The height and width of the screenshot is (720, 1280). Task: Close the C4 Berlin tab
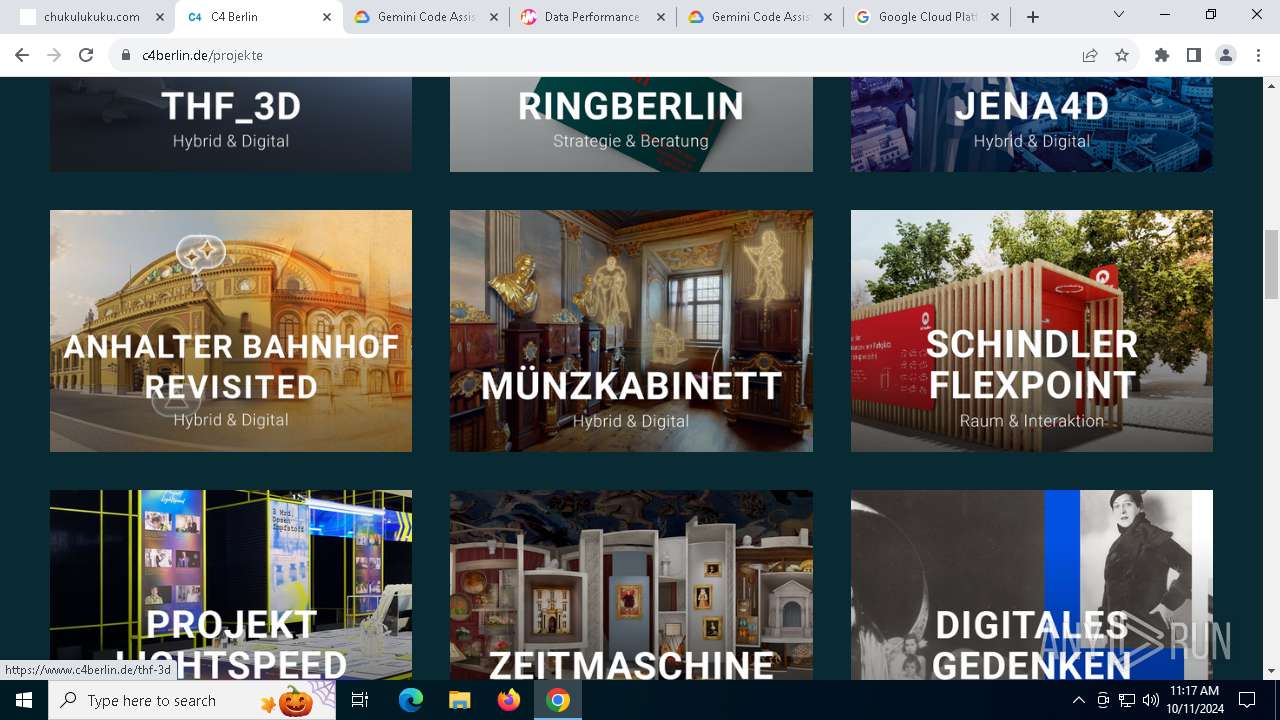pos(327,17)
